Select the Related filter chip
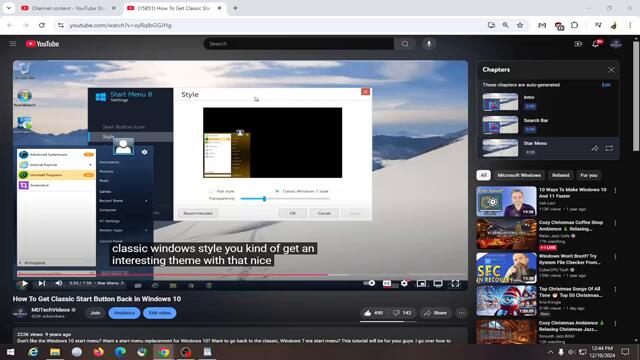 (x=560, y=175)
